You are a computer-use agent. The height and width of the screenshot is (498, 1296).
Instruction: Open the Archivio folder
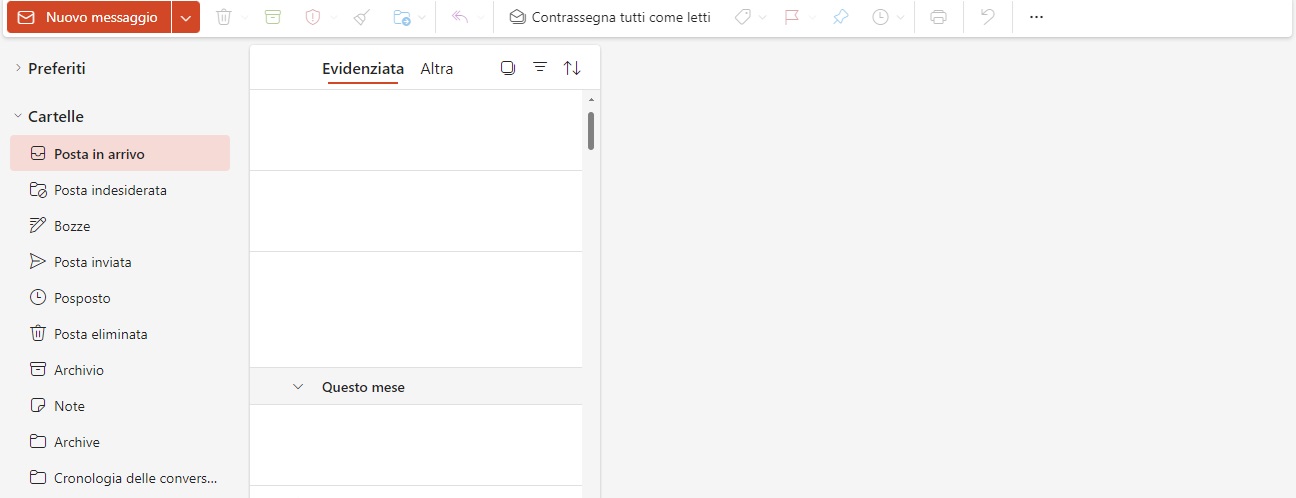coord(120,370)
